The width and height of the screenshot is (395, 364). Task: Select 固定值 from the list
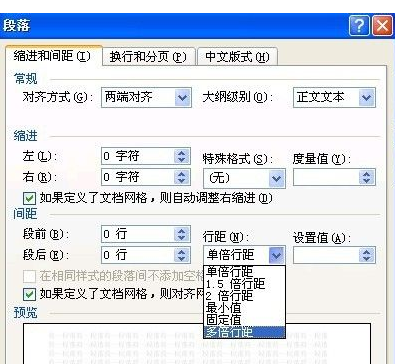coord(244,320)
